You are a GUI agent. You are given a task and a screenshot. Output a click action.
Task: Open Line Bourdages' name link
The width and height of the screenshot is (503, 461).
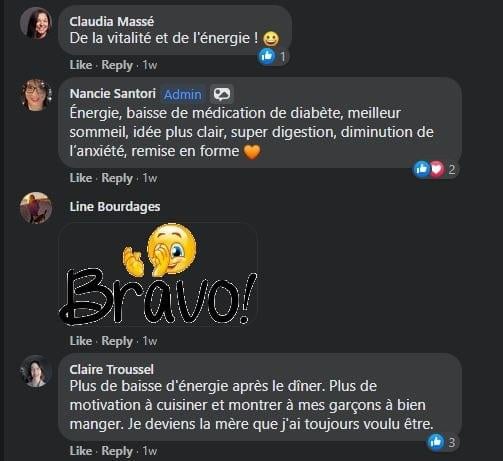pos(115,207)
